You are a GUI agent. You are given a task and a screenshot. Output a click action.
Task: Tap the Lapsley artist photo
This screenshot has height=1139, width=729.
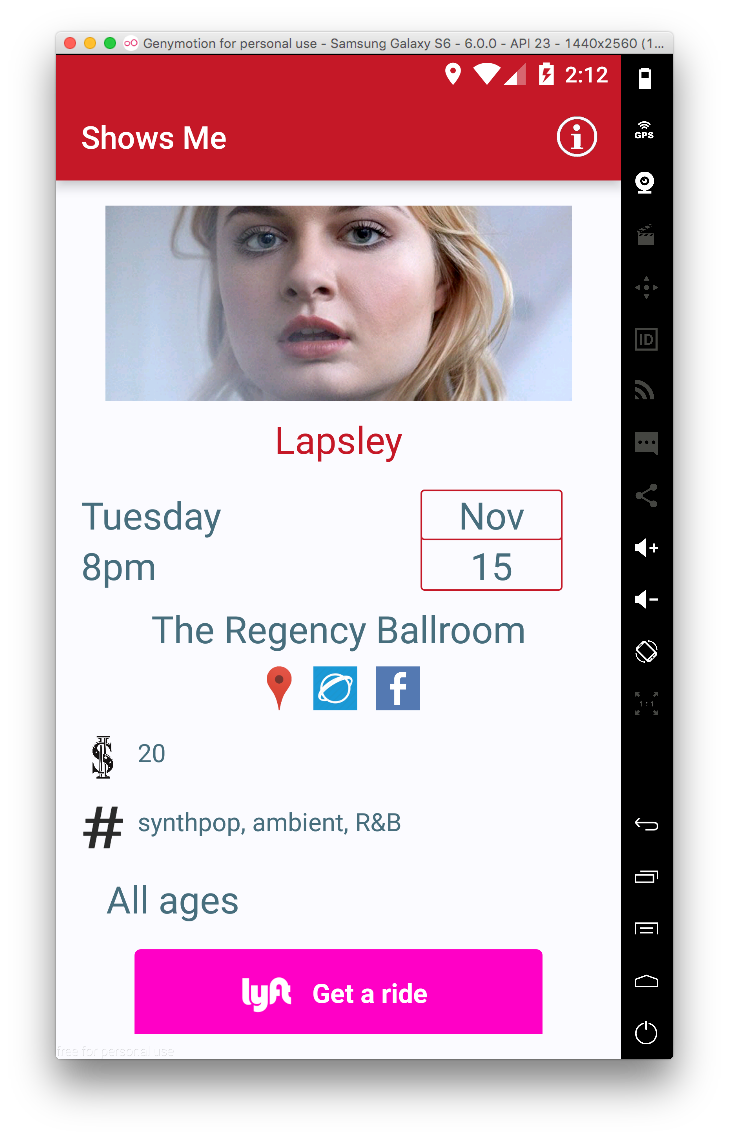point(338,303)
